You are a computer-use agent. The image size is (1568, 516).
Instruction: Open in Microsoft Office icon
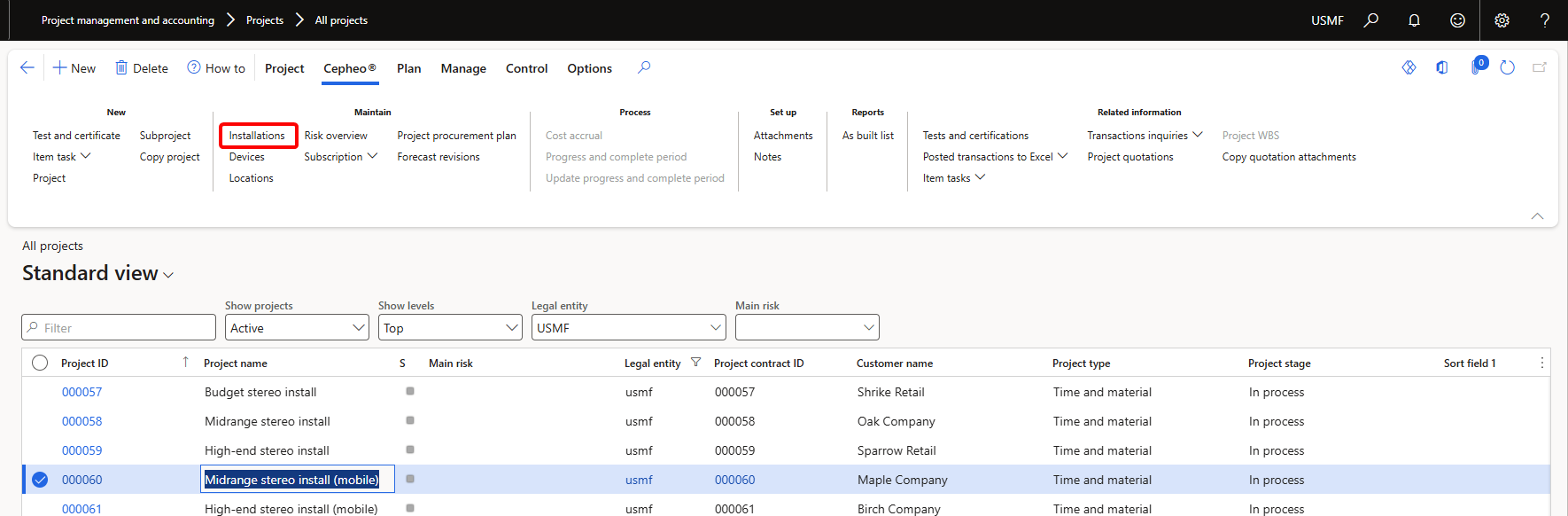[1442, 67]
